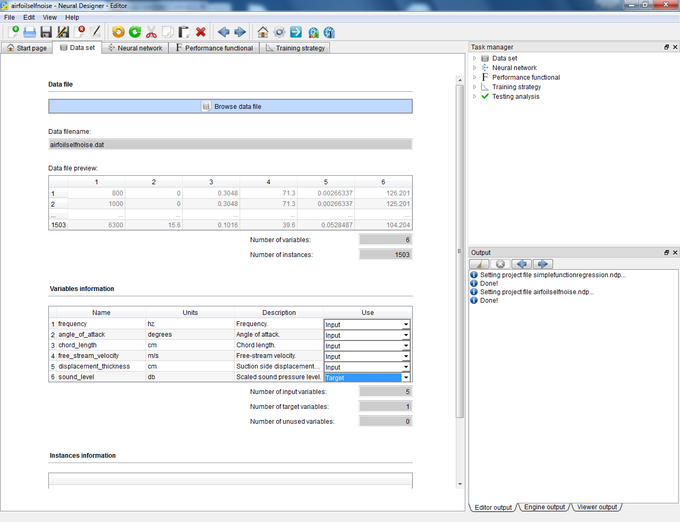680x522 pixels.
Task: Click the Number of instances field 1503
Action: [386, 254]
